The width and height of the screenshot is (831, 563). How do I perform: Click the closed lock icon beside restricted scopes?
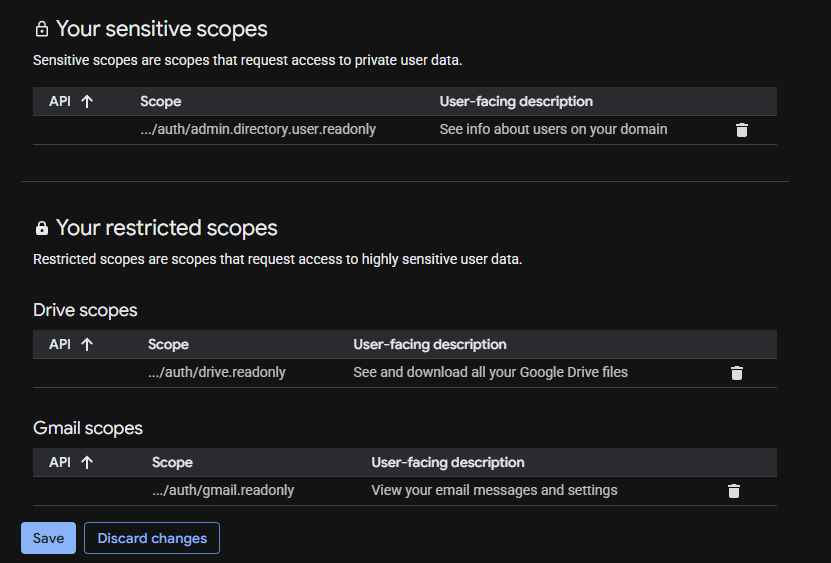click(x=41, y=228)
